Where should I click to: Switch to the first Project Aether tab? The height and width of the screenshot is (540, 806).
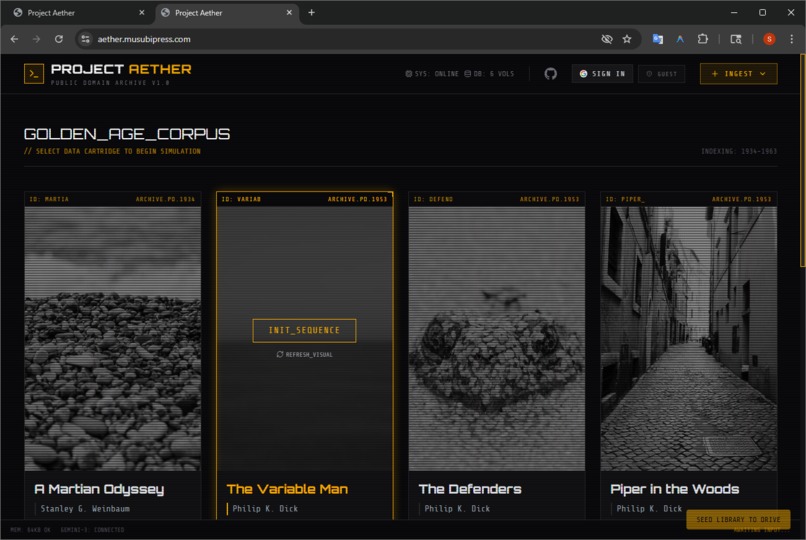(78, 13)
